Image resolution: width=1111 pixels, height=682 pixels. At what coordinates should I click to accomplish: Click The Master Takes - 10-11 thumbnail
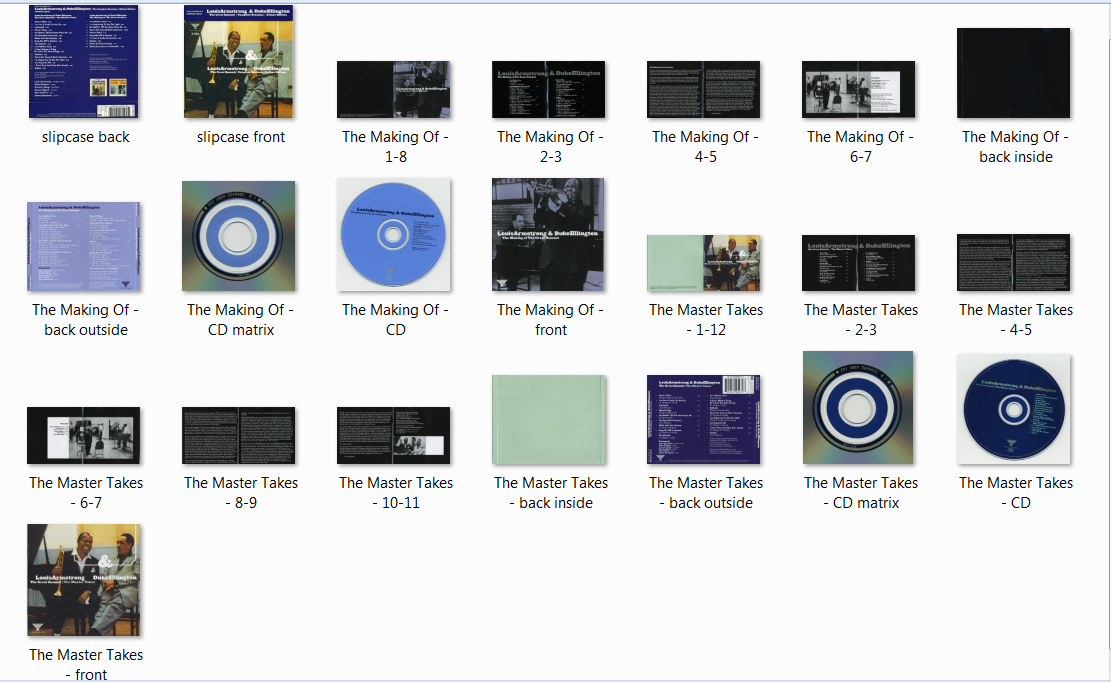click(393, 436)
